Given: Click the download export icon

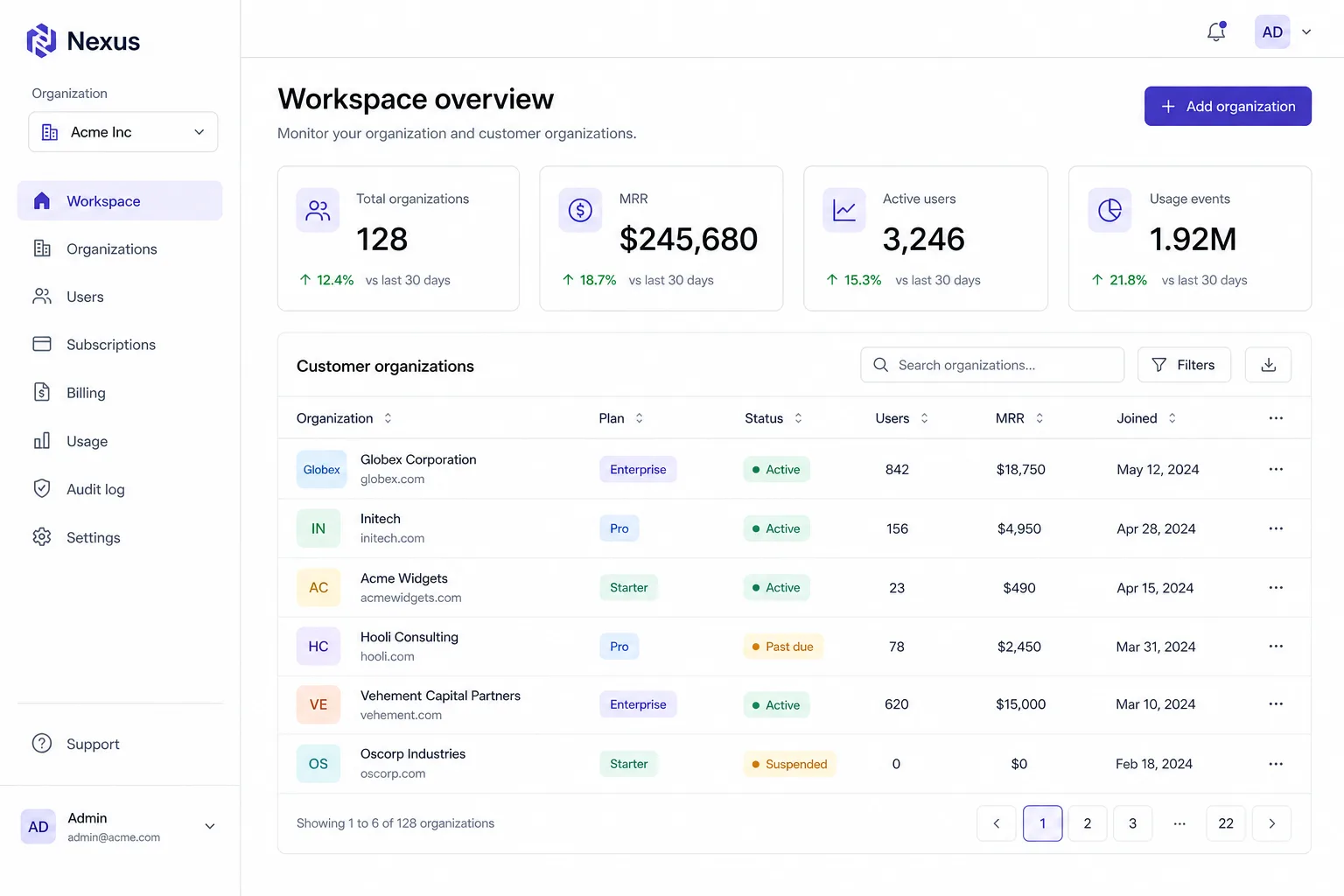Looking at the screenshot, I should 1268,365.
